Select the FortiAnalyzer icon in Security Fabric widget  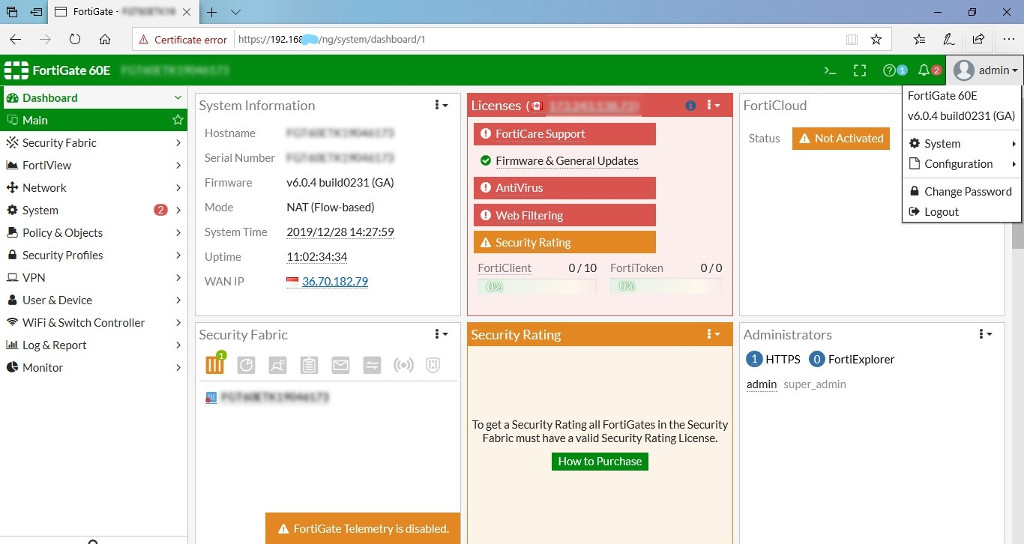pos(246,365)
